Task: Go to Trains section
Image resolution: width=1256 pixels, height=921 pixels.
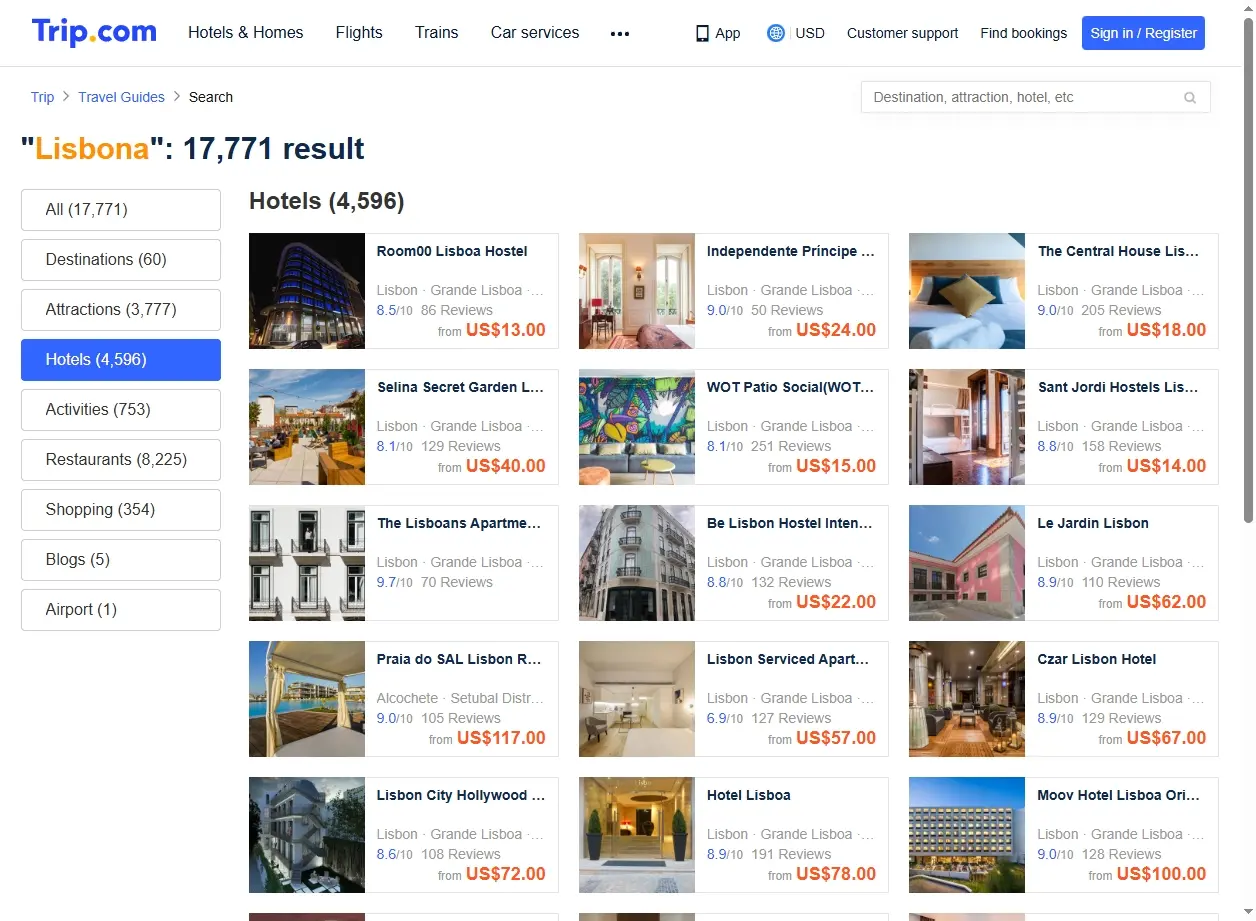Action: point(437,32)
